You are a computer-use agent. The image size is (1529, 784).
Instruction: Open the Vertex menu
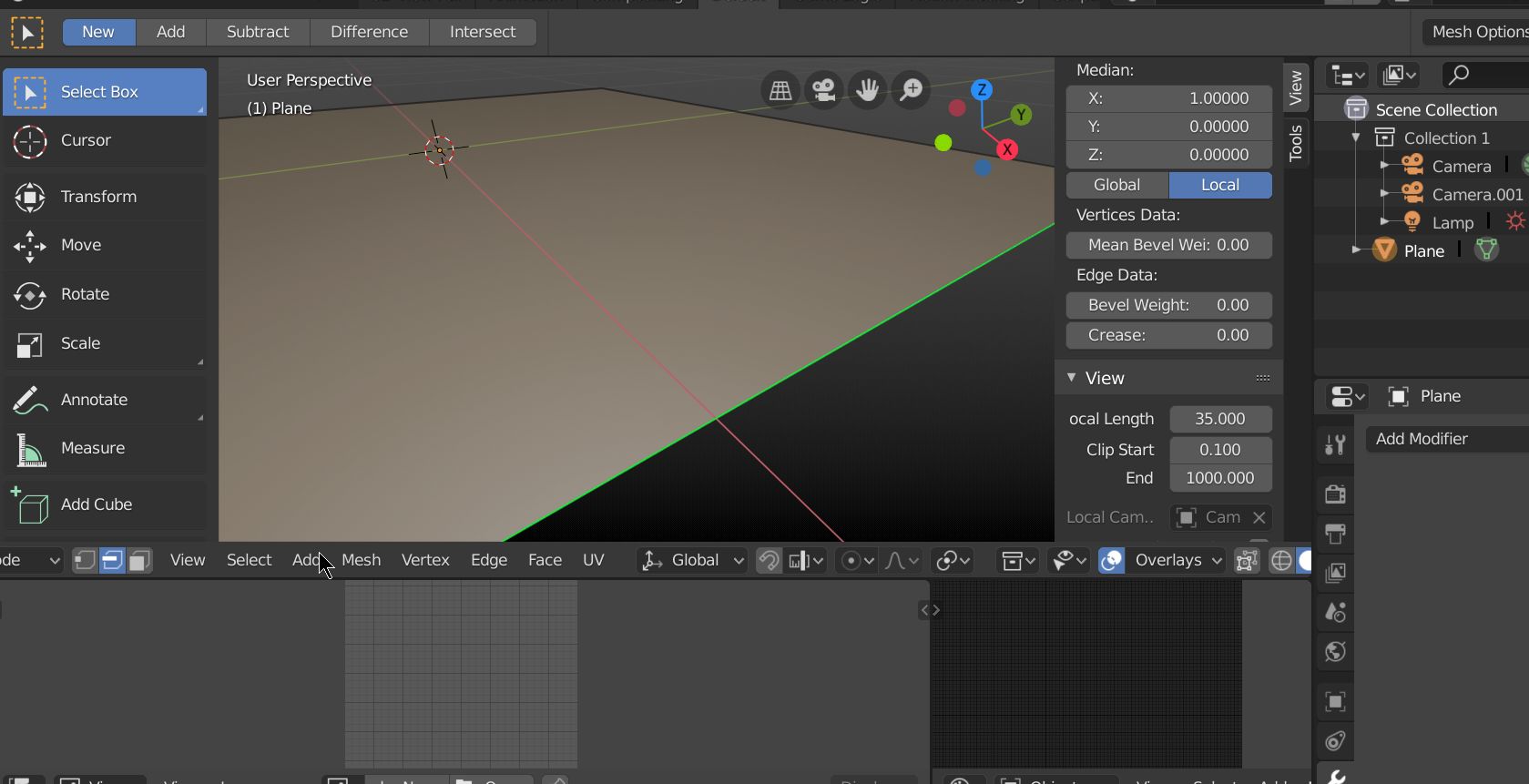425,560
